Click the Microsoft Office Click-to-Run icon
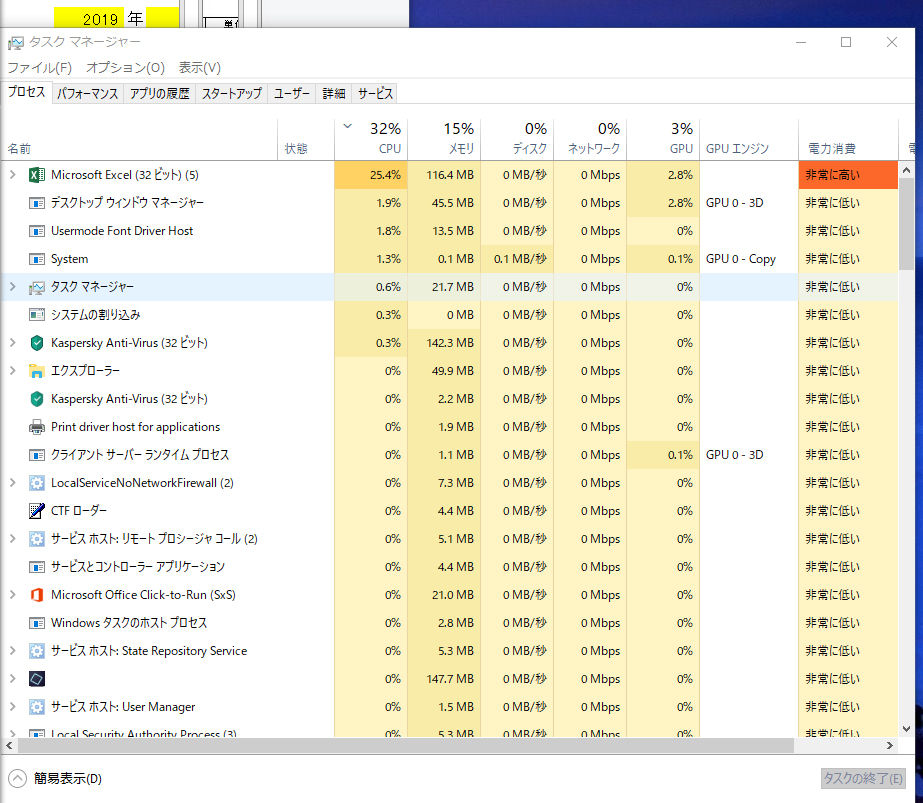Image resolution: width=923 pixels, height=803 pixels. [x=36, y=595]
